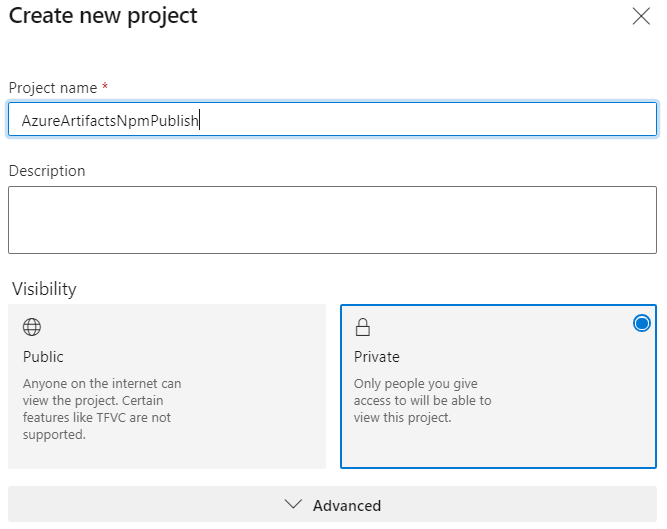The image size is (667, 529).
Task: Select the Private visibility radio button
Action: 641,323
